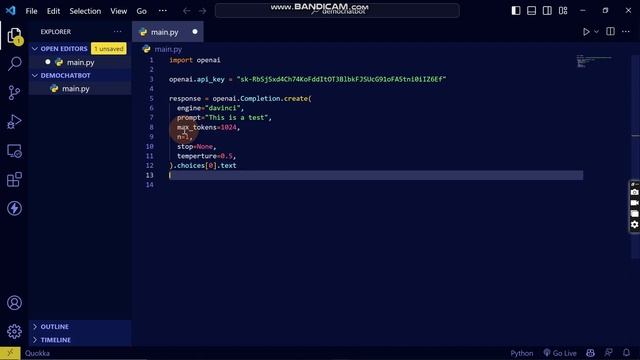Split the editor to the right
The image size is (640, 360).
point(610,31)
